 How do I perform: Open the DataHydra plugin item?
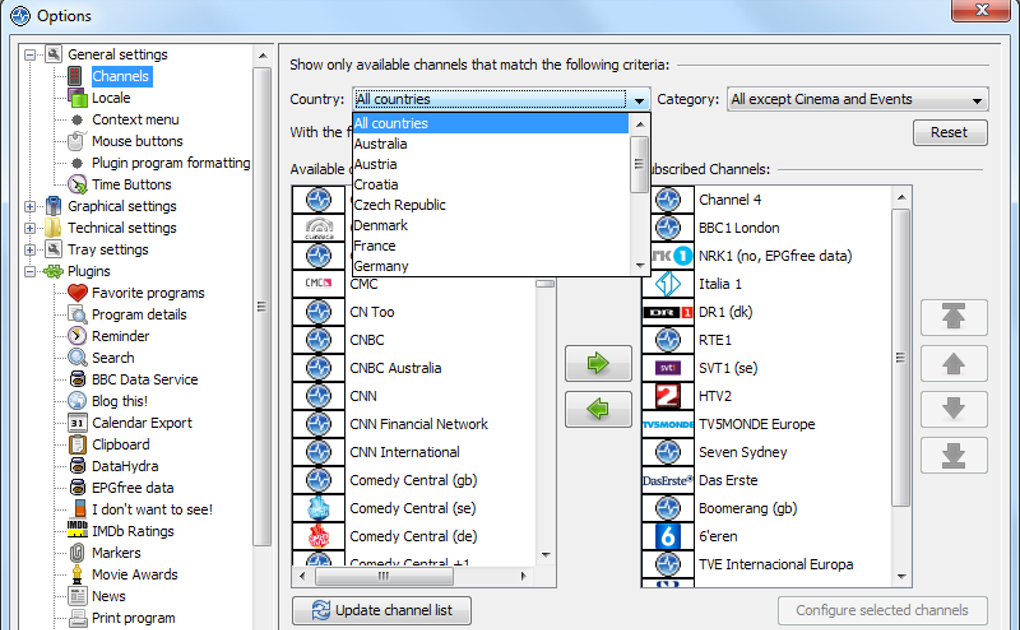click(x=125, y=466)
